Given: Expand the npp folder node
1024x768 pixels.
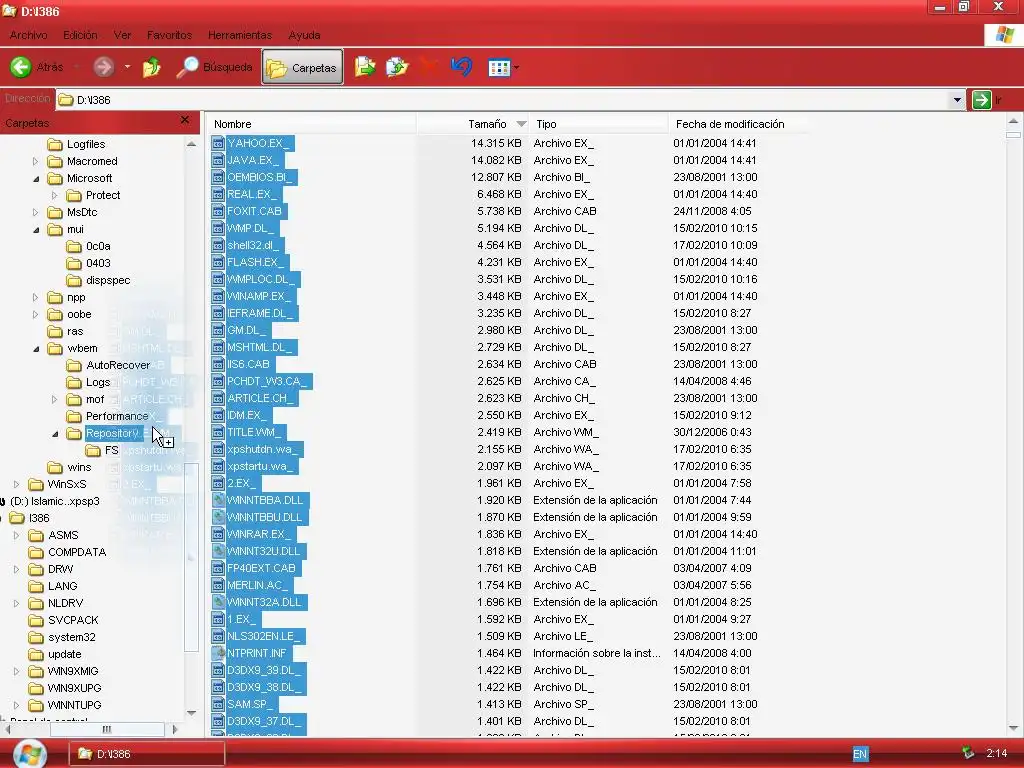Looking at the screenshot, I should click(x=35, y=297).
